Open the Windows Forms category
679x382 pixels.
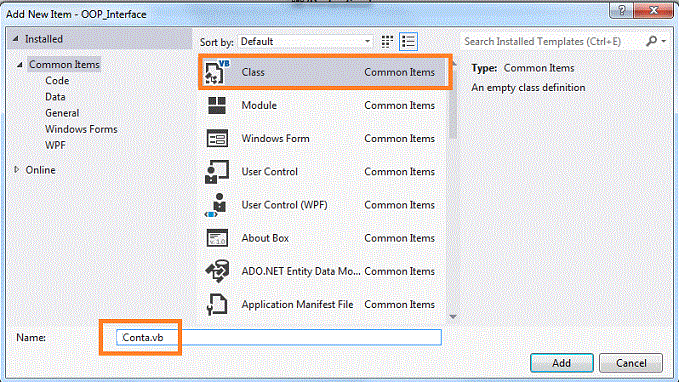(x=81, y=129)
